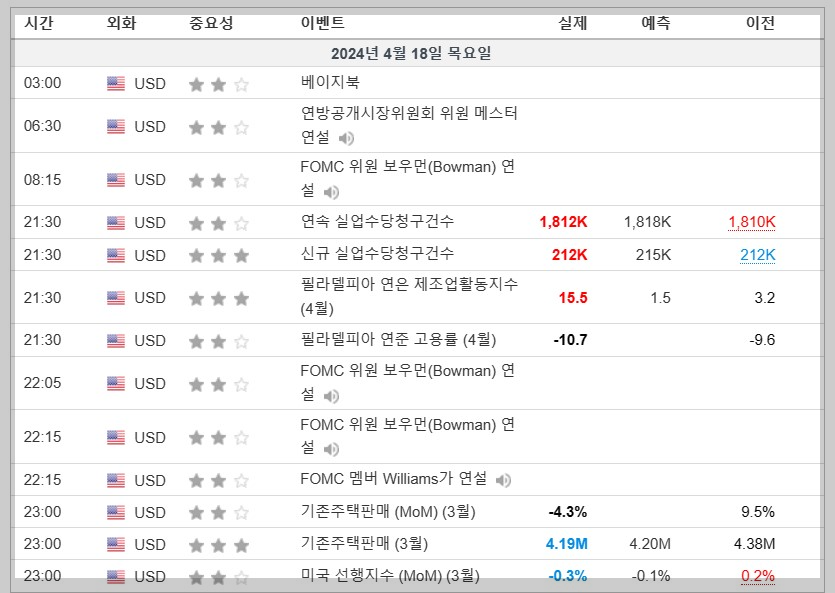Click the importance stars in the Williams 연설 row
This screenshot has width=835, height=593.
coord(219,481)
